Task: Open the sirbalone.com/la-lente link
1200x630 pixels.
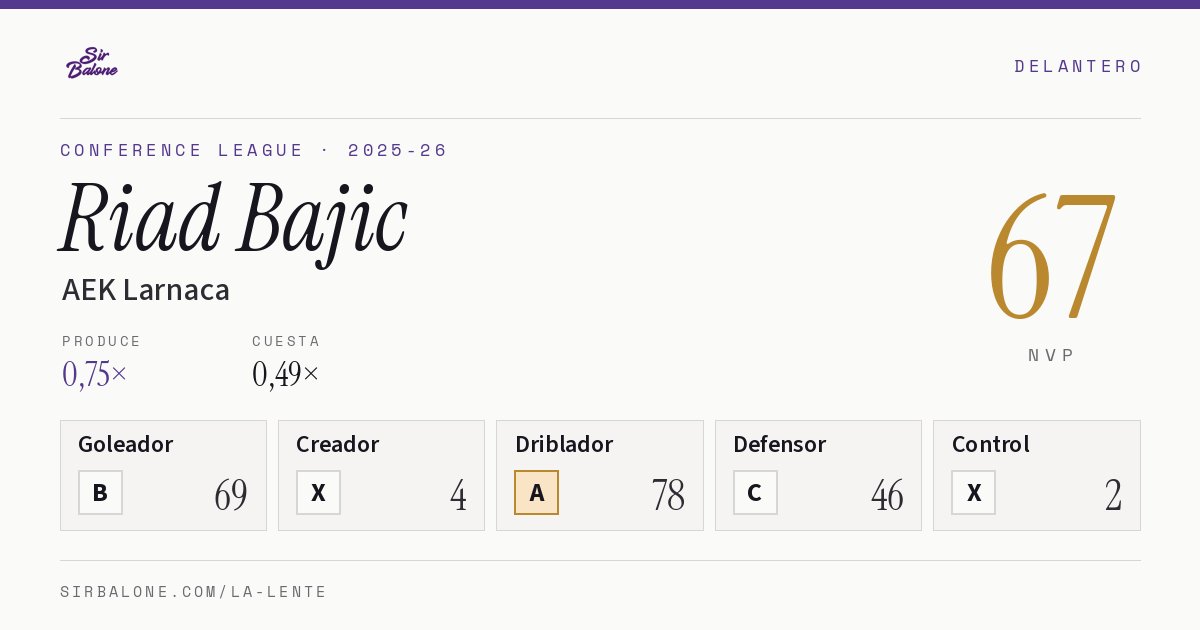Action: 194,592
